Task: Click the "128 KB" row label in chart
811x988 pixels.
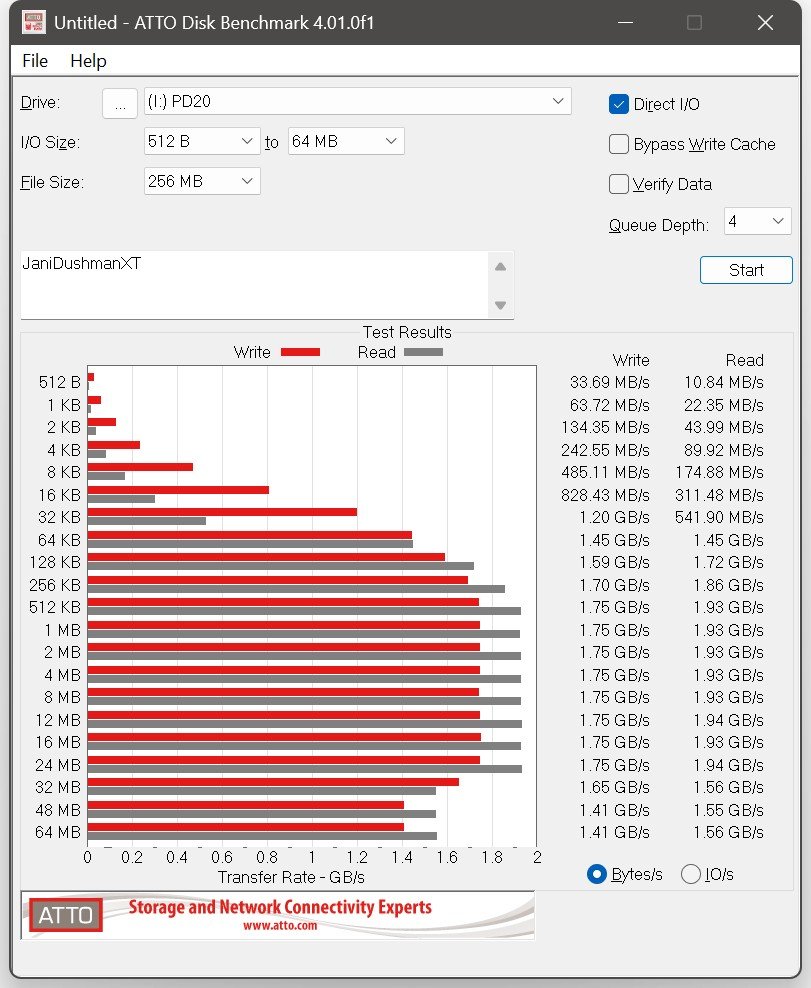Action: click(55, 562)
